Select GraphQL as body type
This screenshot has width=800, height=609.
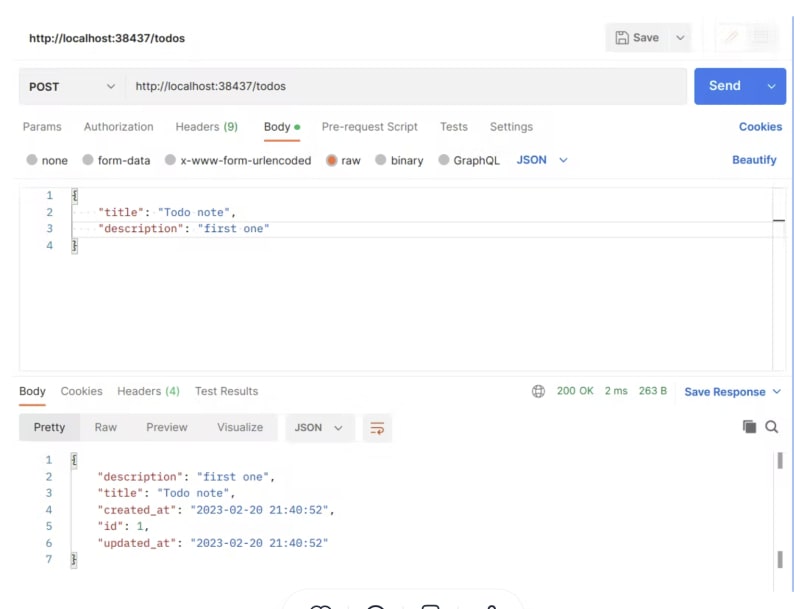(468, 160)
